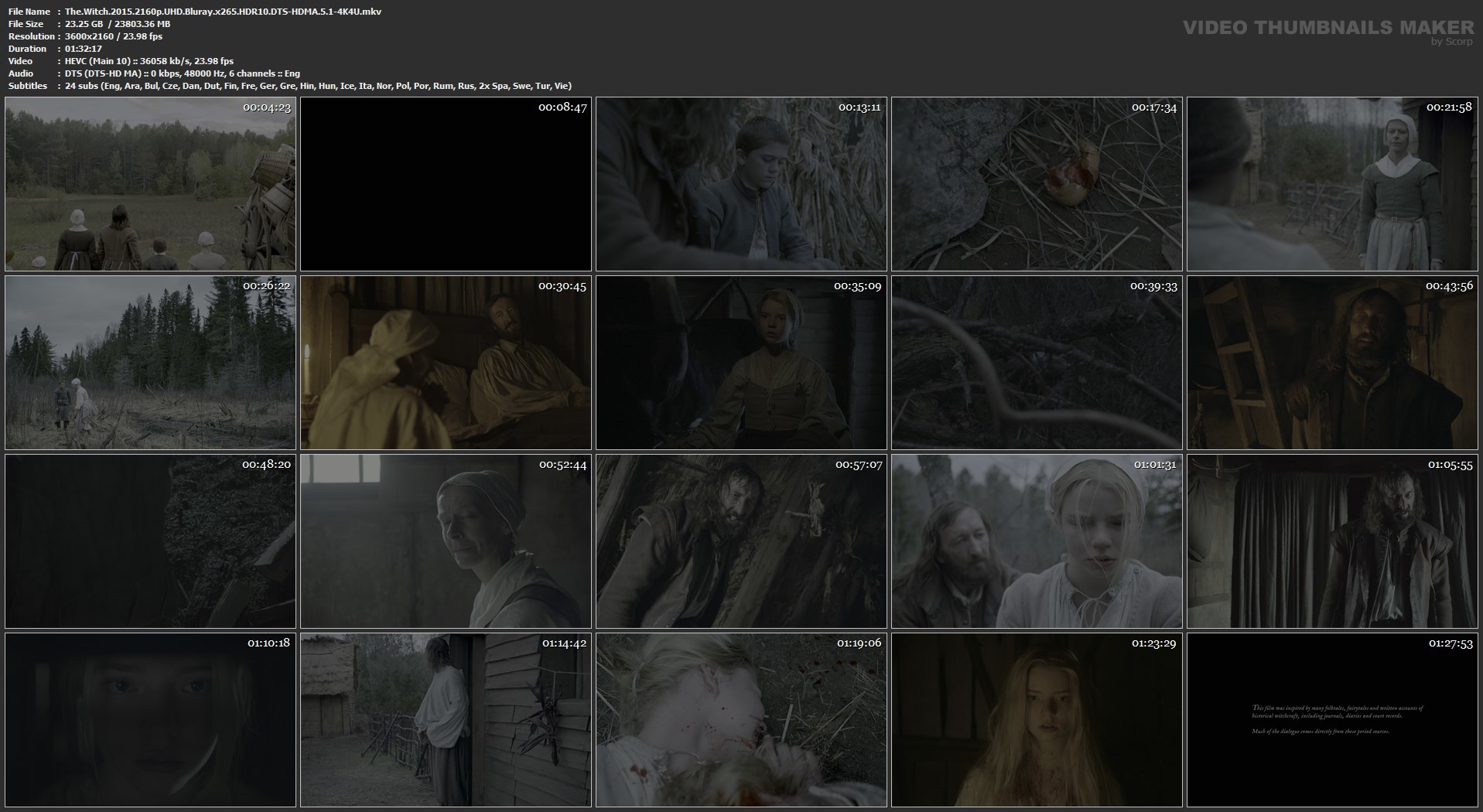
Task: Click the 24 subs subtitles line
Action: (319, 86)
